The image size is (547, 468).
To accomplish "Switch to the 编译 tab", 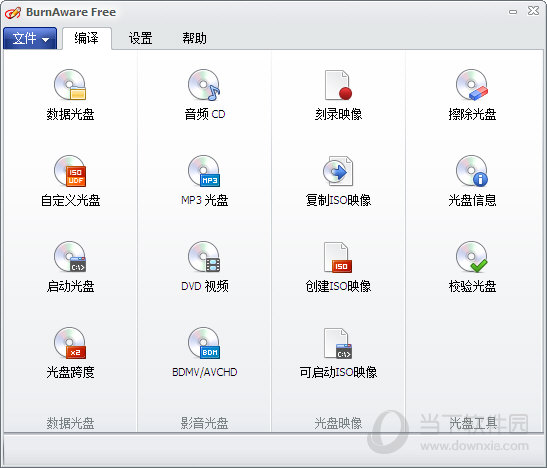I will pyautogui.click(x=87, y=38).
